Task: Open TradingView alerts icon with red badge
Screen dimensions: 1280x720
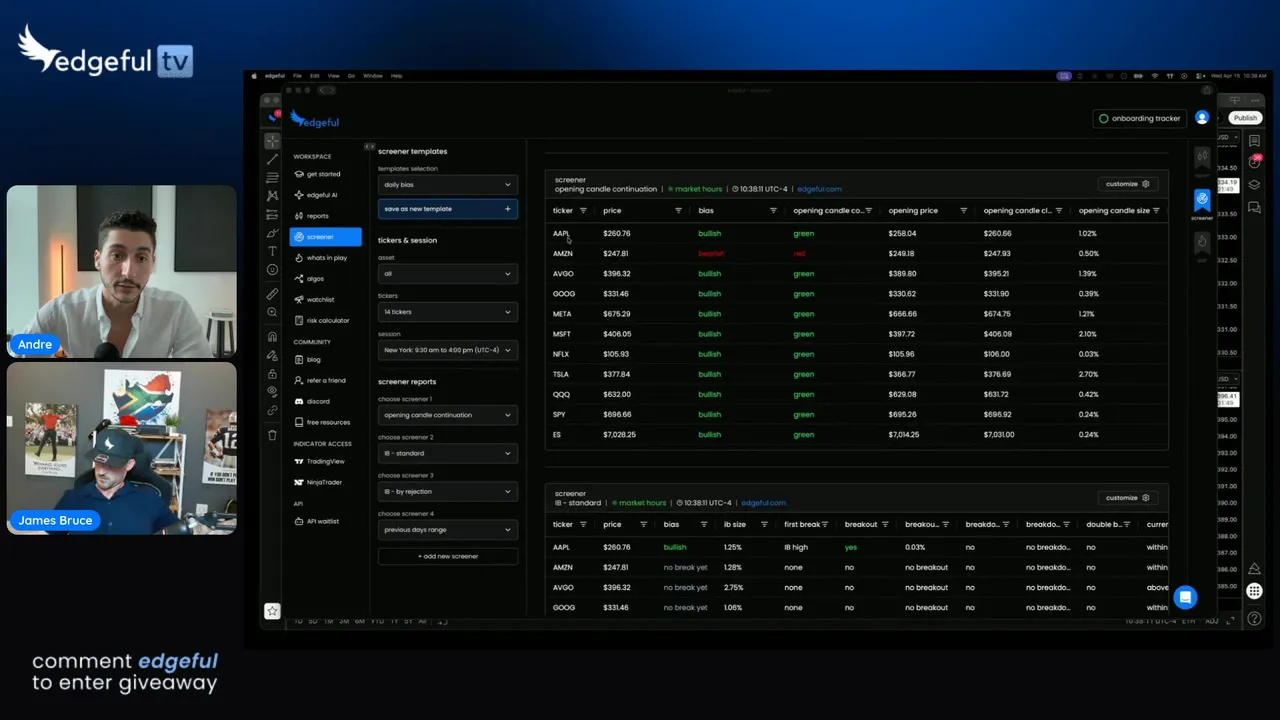Action: pyautogui.click(x=1254, y=162)
